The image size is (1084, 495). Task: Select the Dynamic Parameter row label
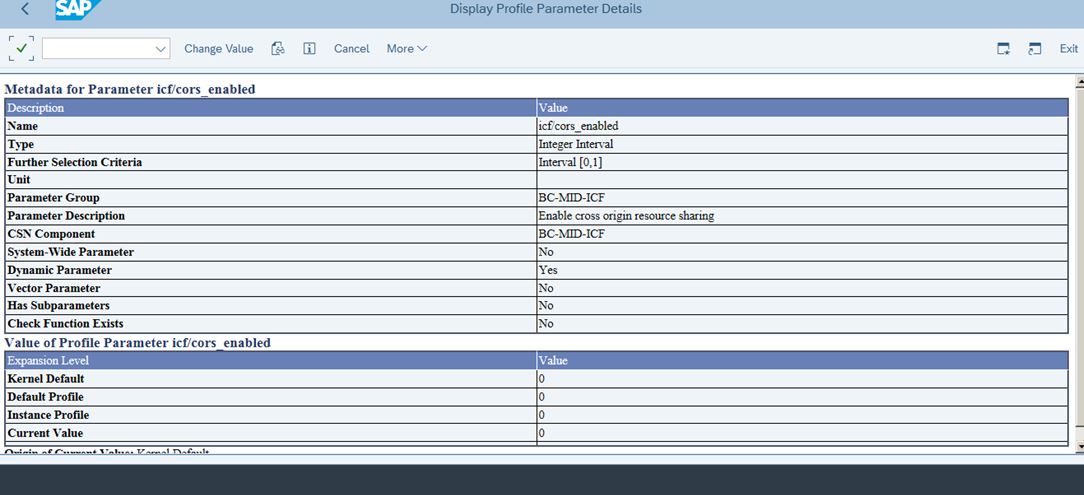tap(60, 270)
